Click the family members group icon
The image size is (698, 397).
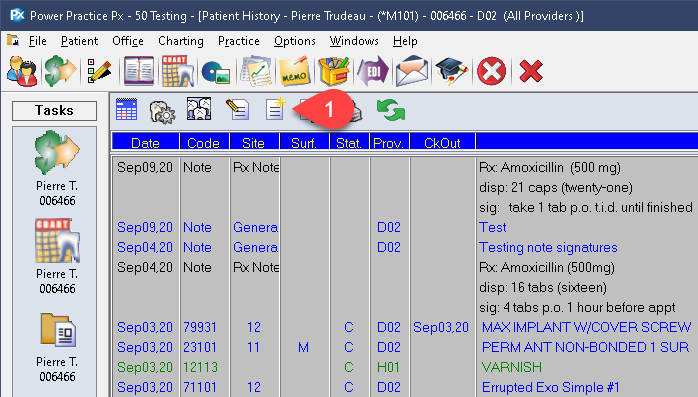pos(199,109)
